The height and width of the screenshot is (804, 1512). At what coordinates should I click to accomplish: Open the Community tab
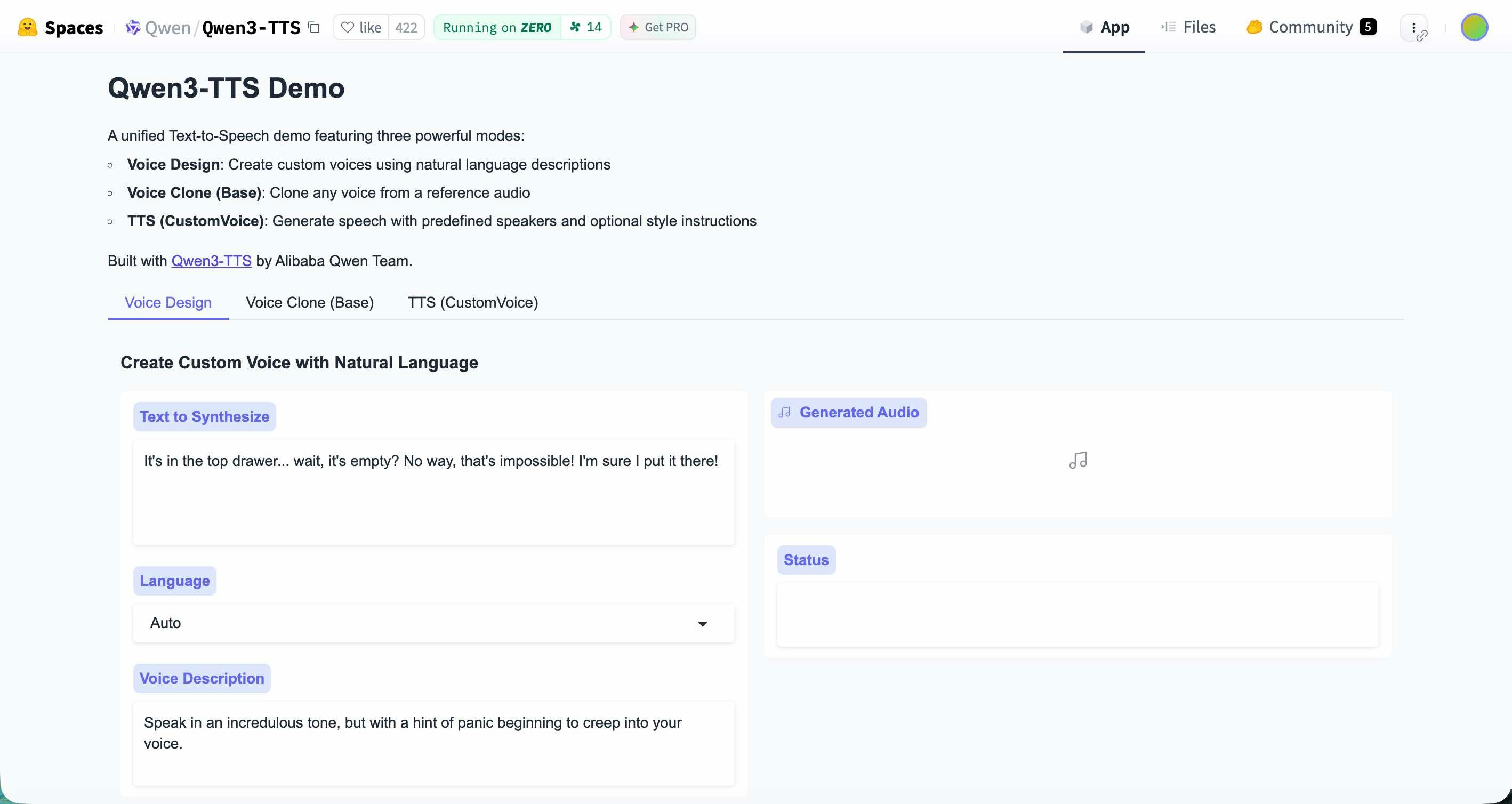coord(1310,28)
